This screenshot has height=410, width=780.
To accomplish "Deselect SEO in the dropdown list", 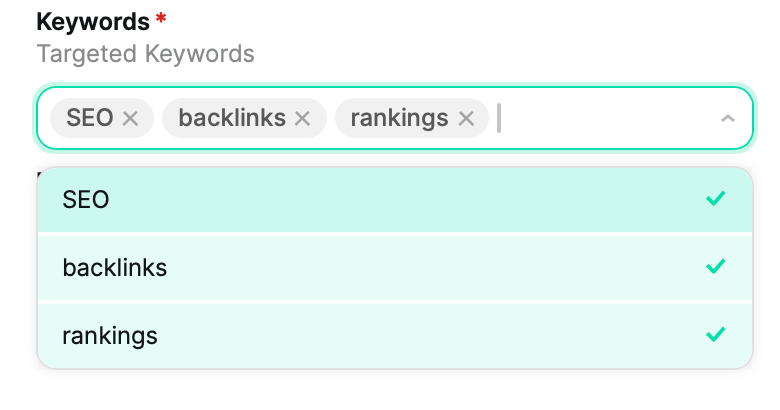I will pos(86,200).
